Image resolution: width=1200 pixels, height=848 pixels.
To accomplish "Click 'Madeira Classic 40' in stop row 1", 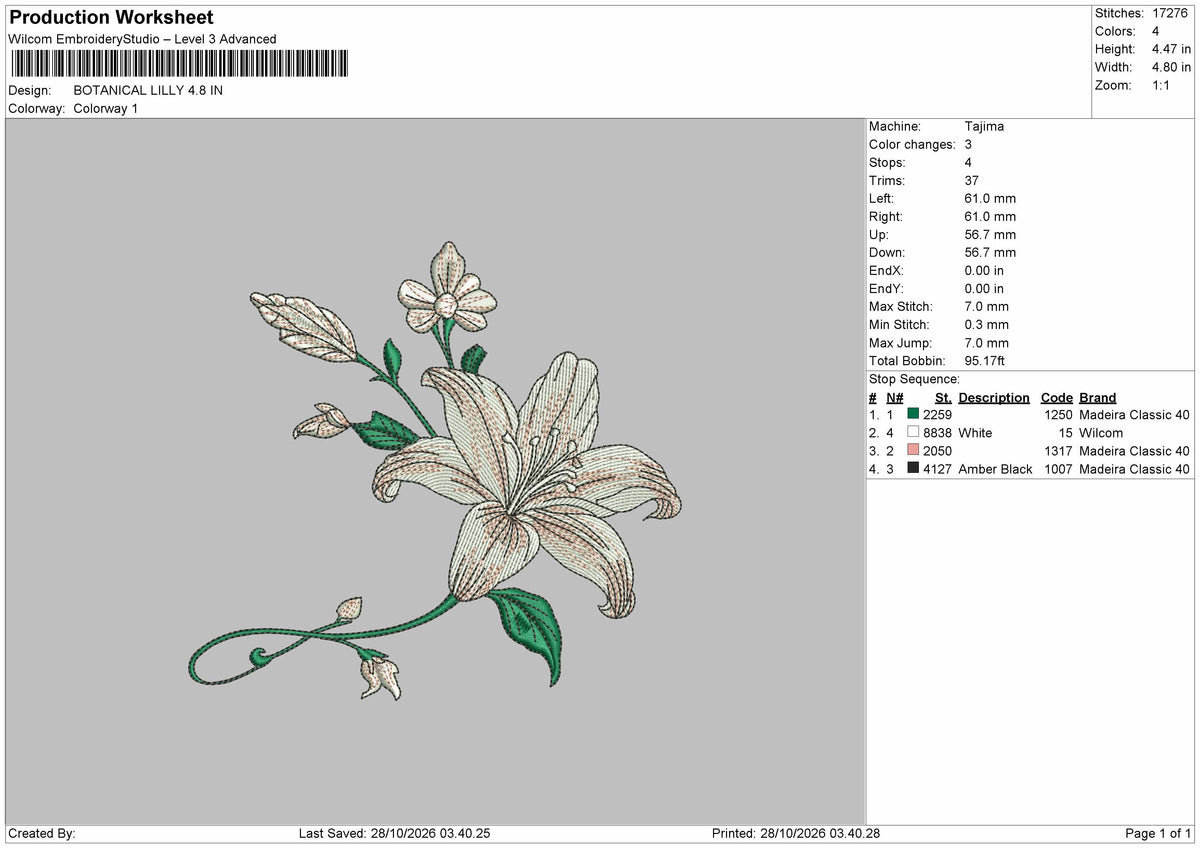I will [x=1135, y=415].
